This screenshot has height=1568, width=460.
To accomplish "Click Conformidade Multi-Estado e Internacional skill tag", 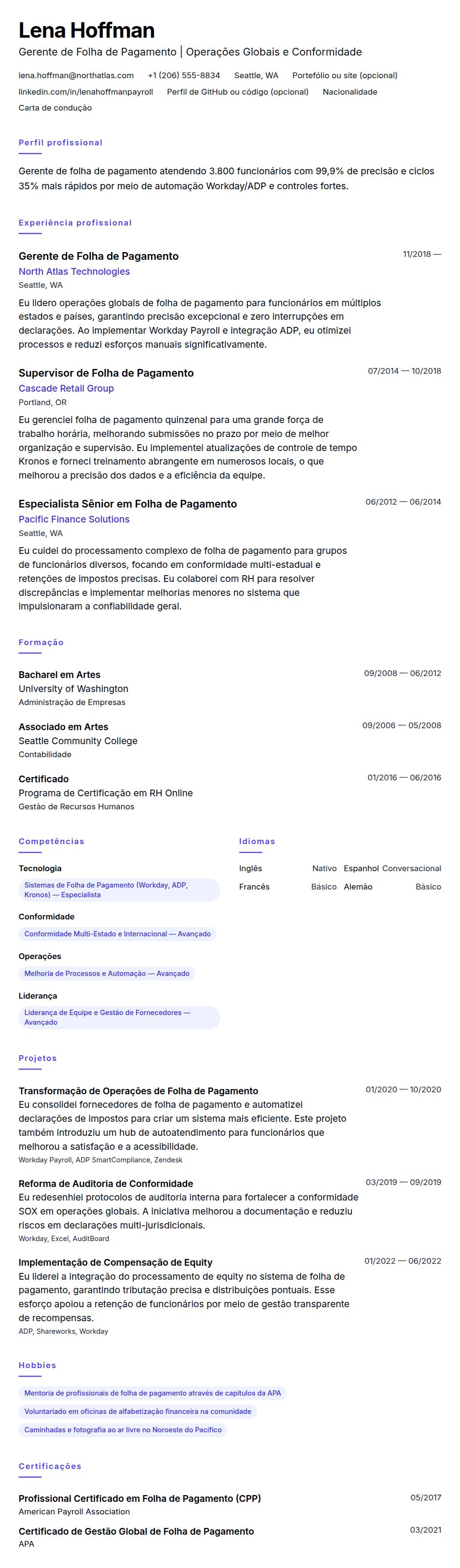I will coord(117,934).
